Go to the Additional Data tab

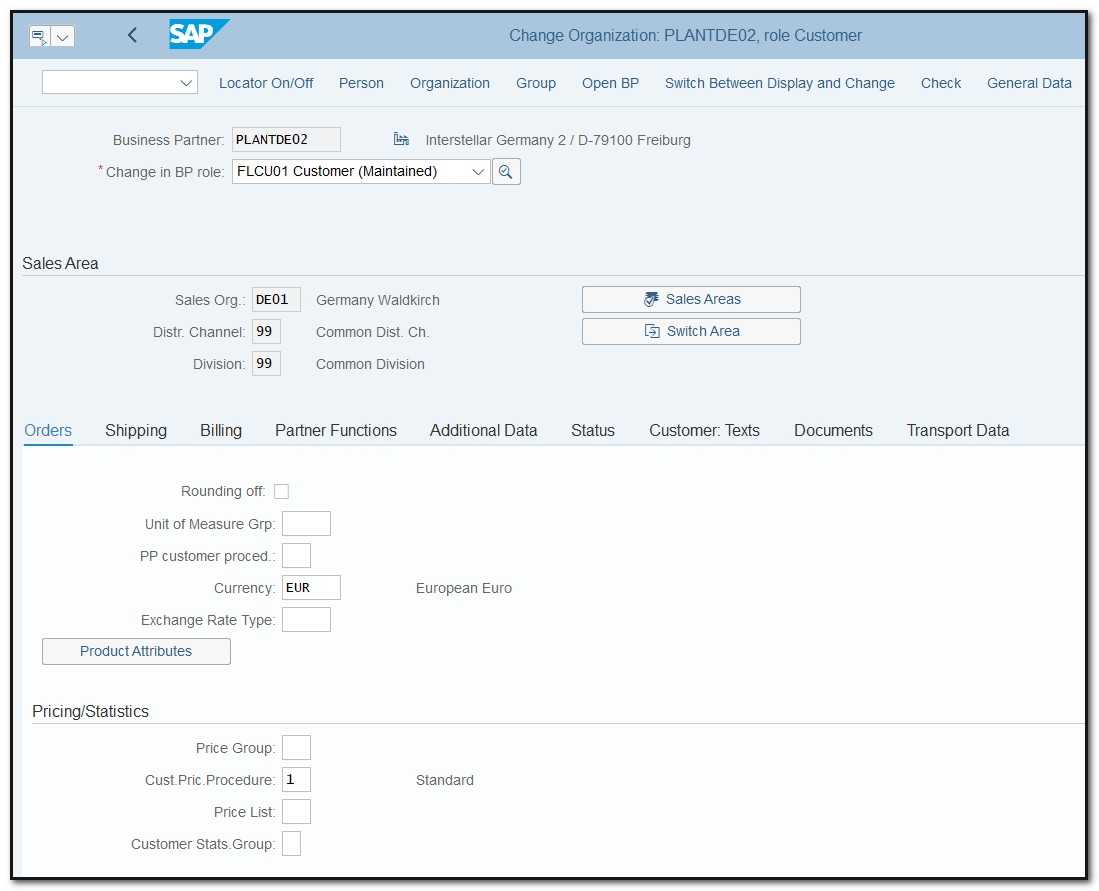484,430
